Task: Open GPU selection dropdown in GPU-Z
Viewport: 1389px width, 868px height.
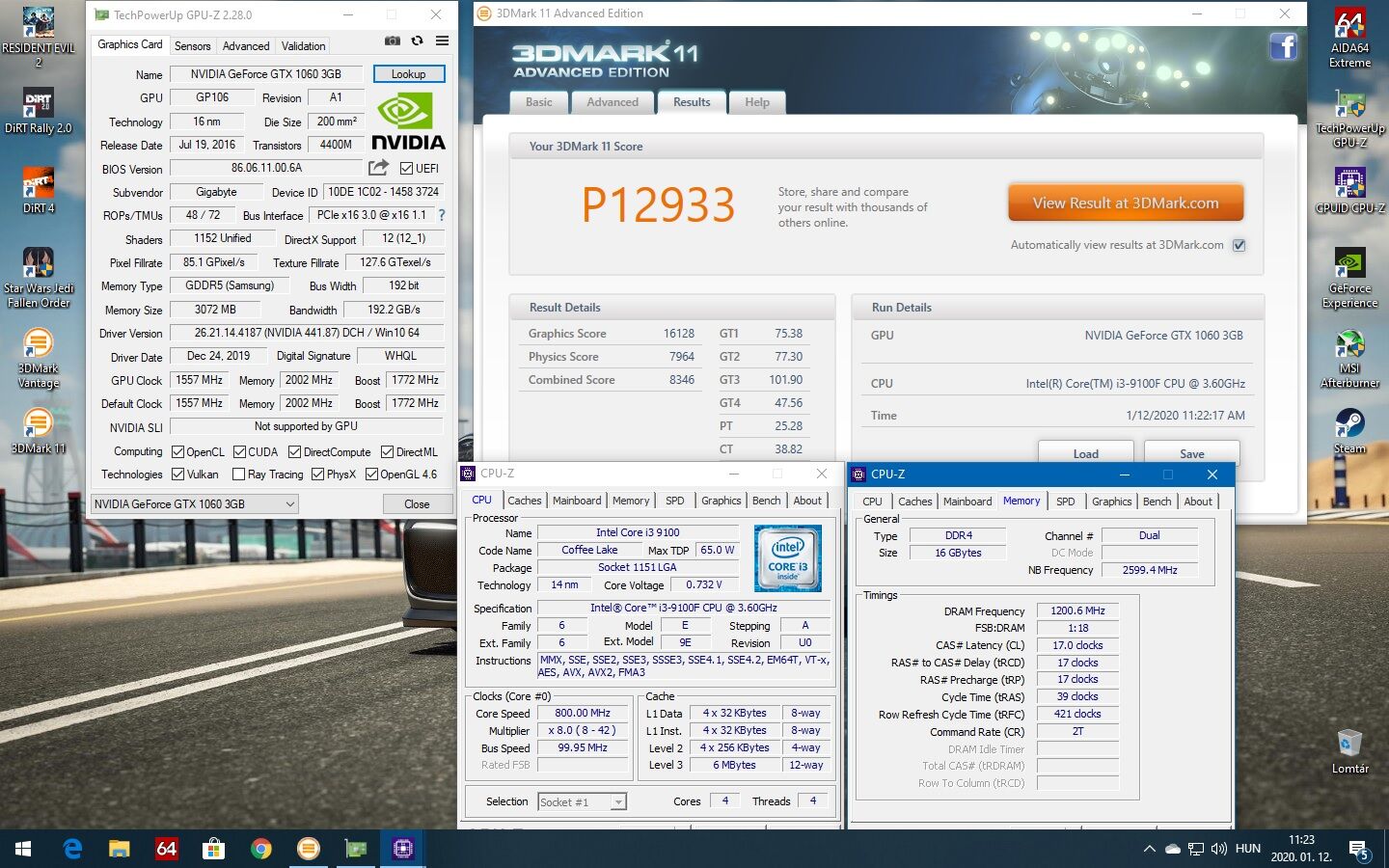Action: (x=194, y=503)
